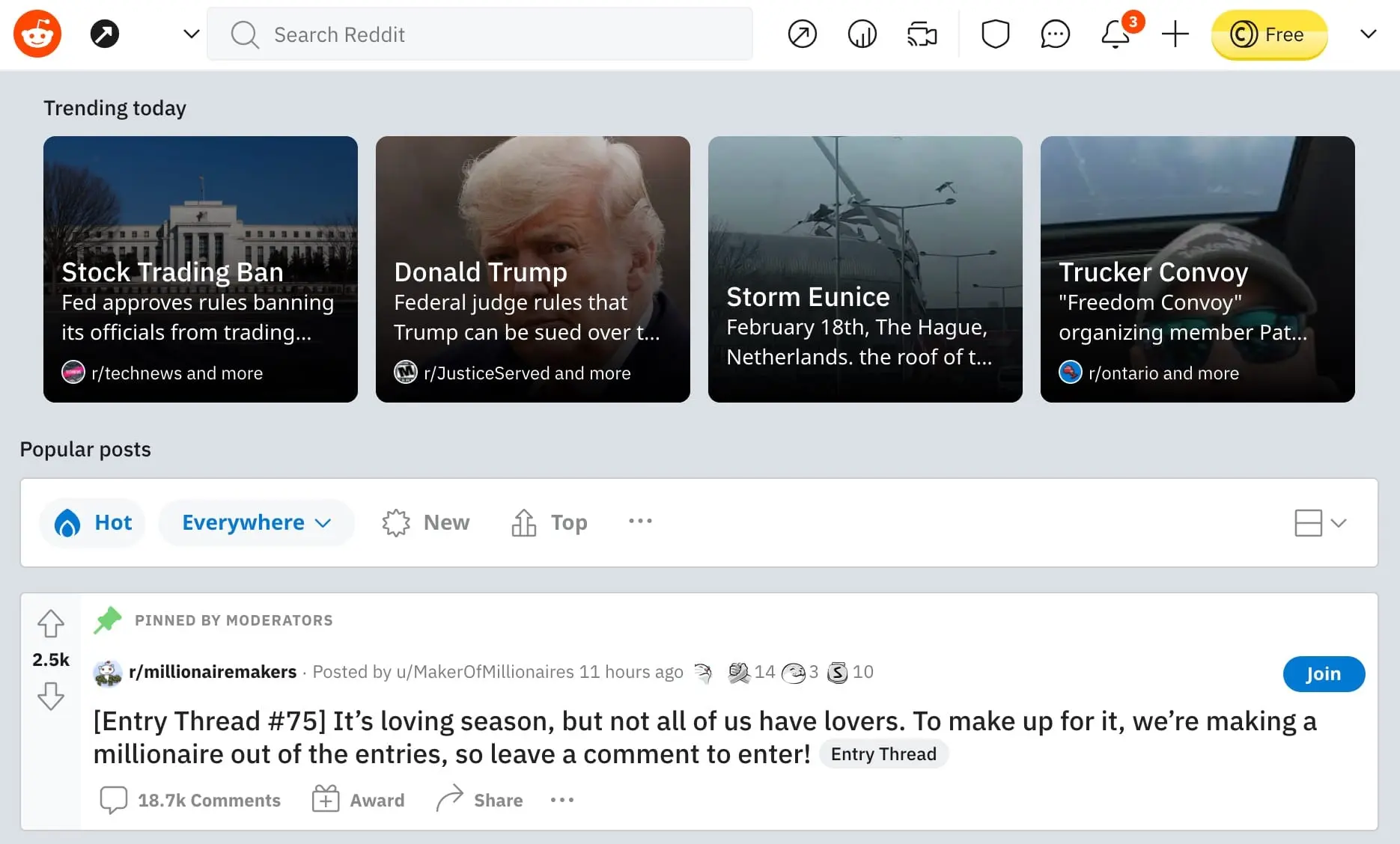
Task: Create a post with the plus icon
Action: click(1175, 34)
